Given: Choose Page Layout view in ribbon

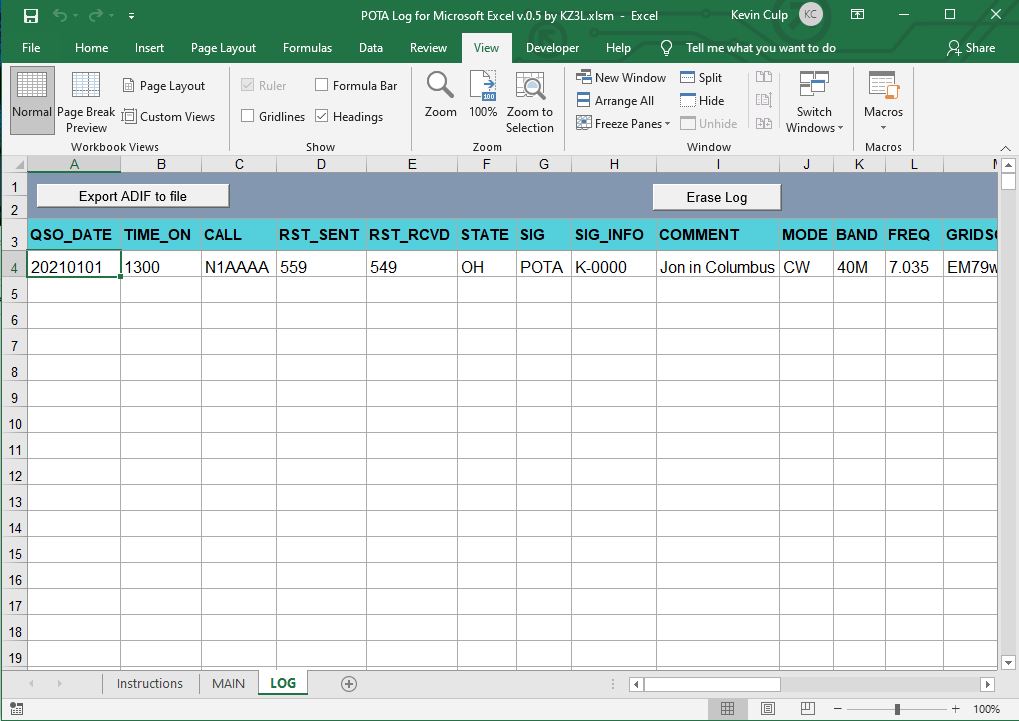Looking at the screenshot, I should pos(164,86).
